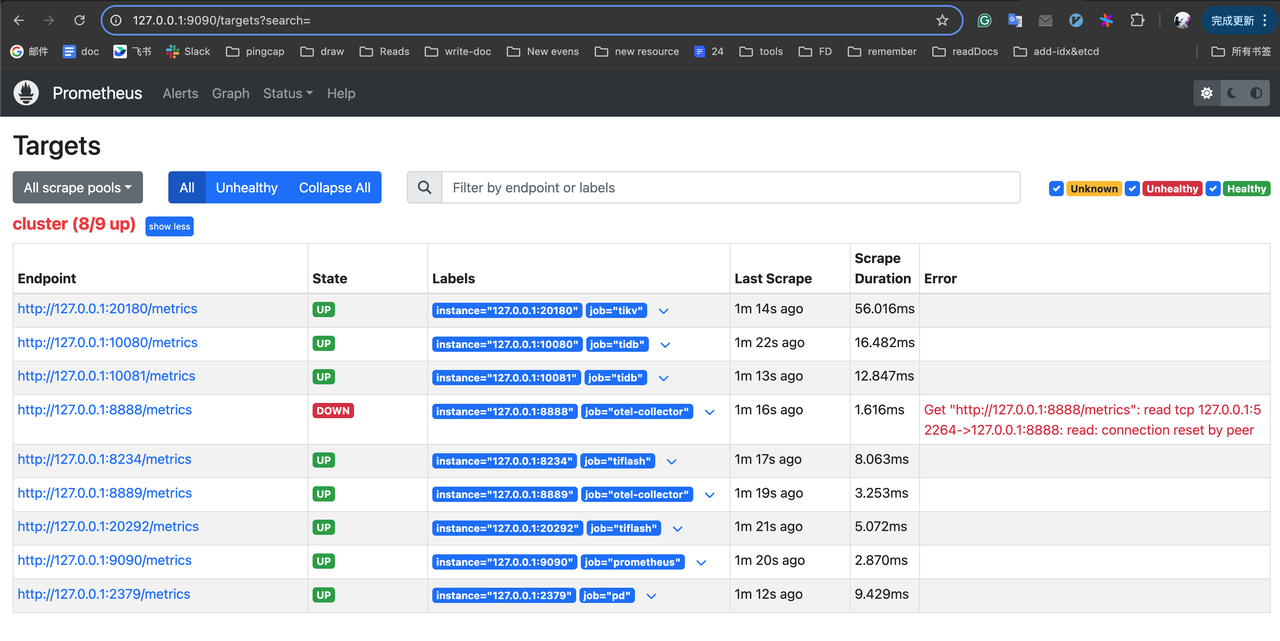Open the 所有书签 all bookmarks folder

coord(1241,51)
